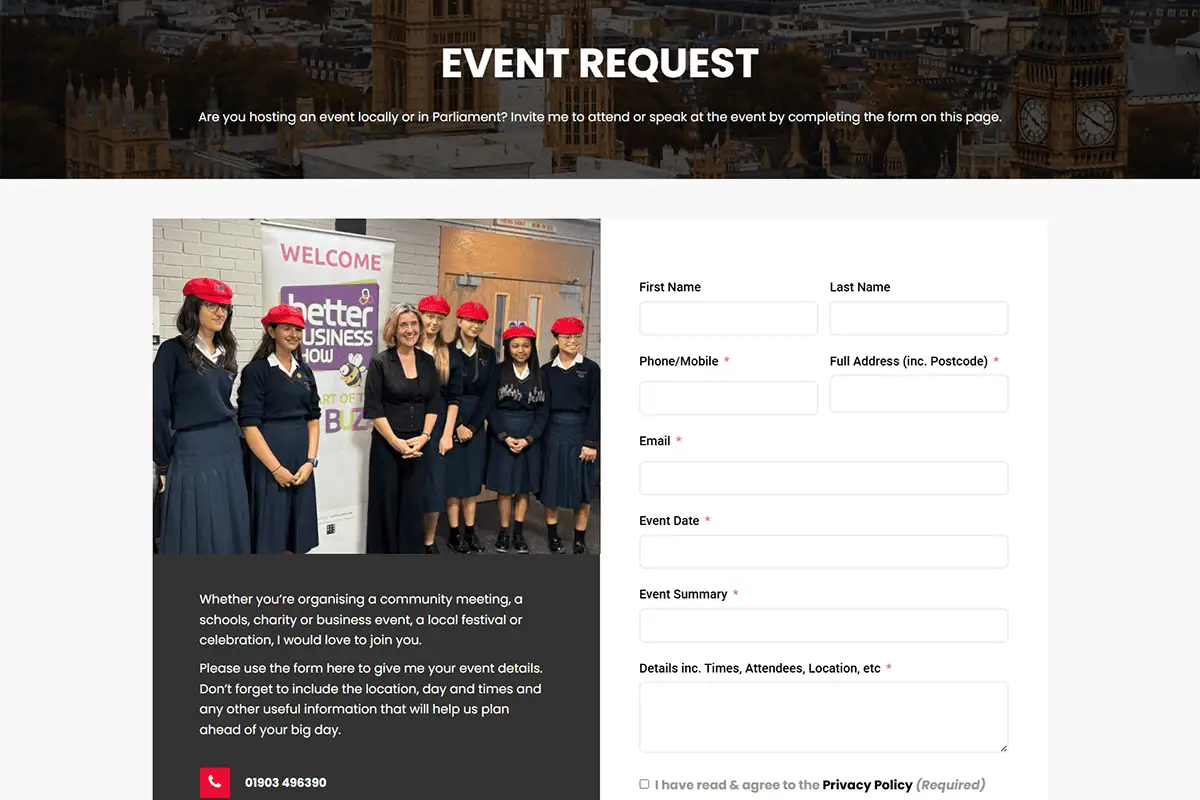Click into the Last Name field
This screenshot has height=800, width=1200.
point(919,319)
